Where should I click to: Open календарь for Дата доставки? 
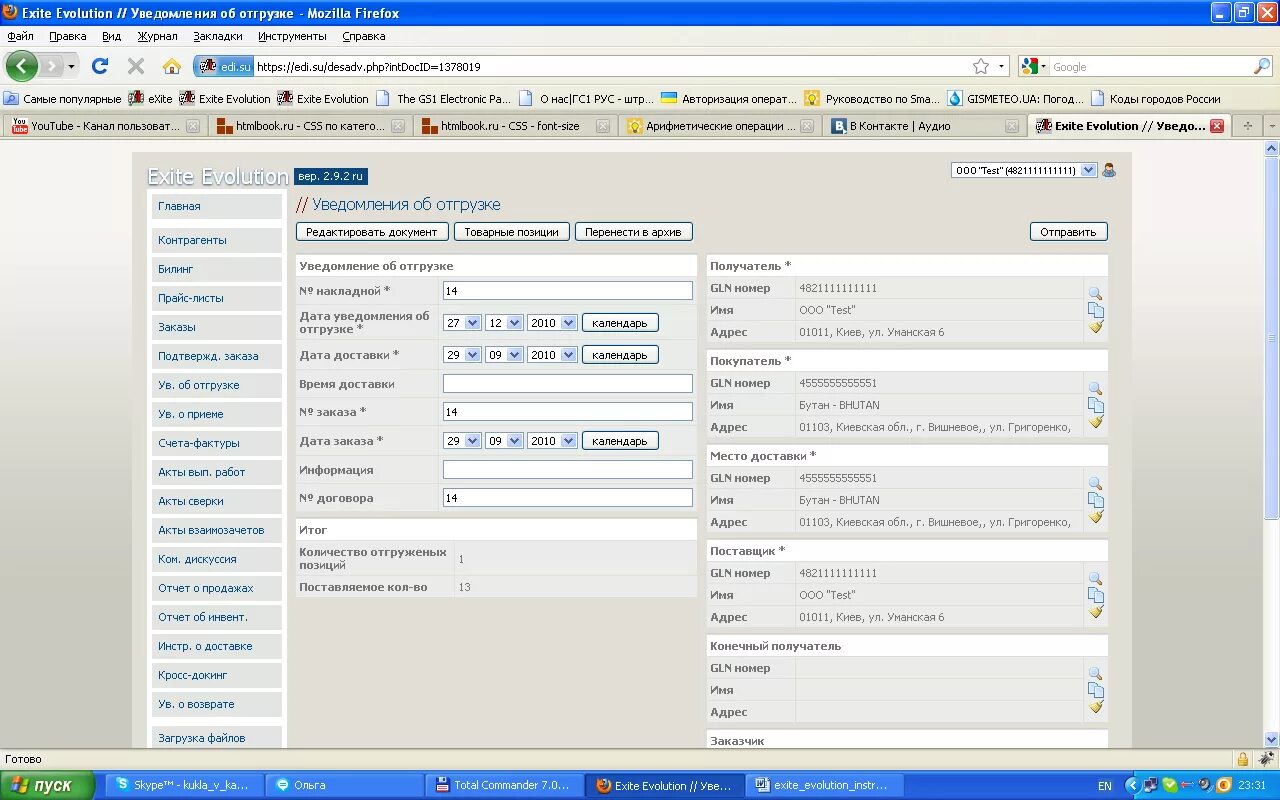pos(620,355)
